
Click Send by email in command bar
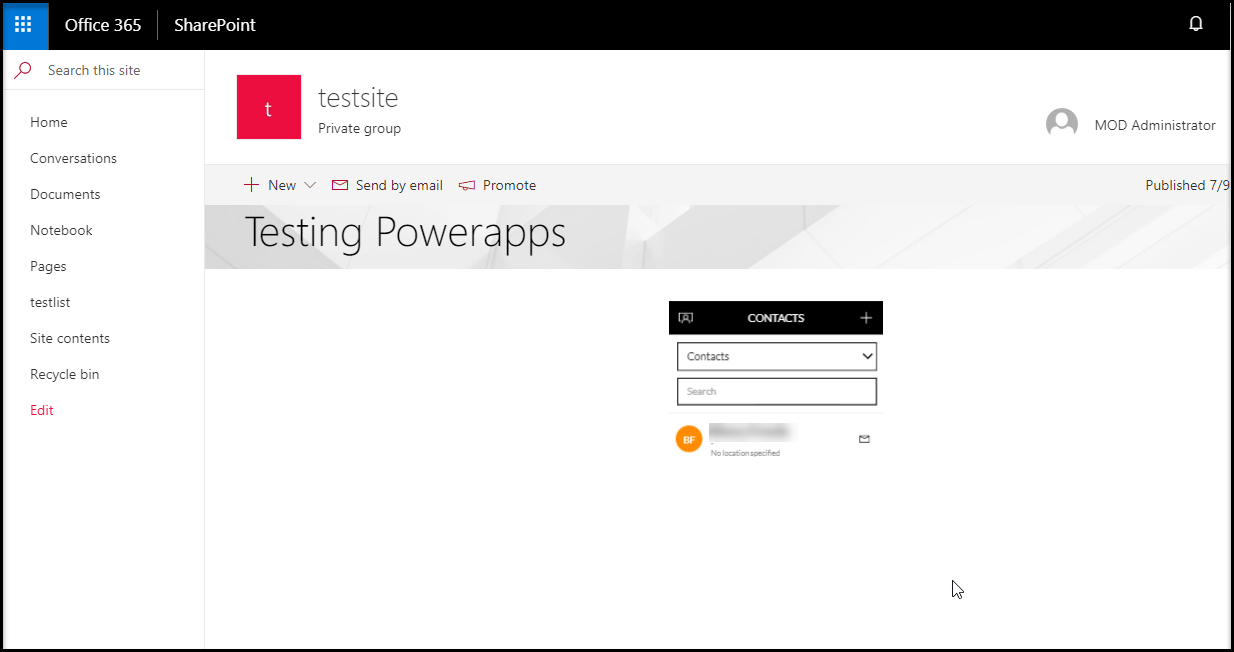click(387, 185)
